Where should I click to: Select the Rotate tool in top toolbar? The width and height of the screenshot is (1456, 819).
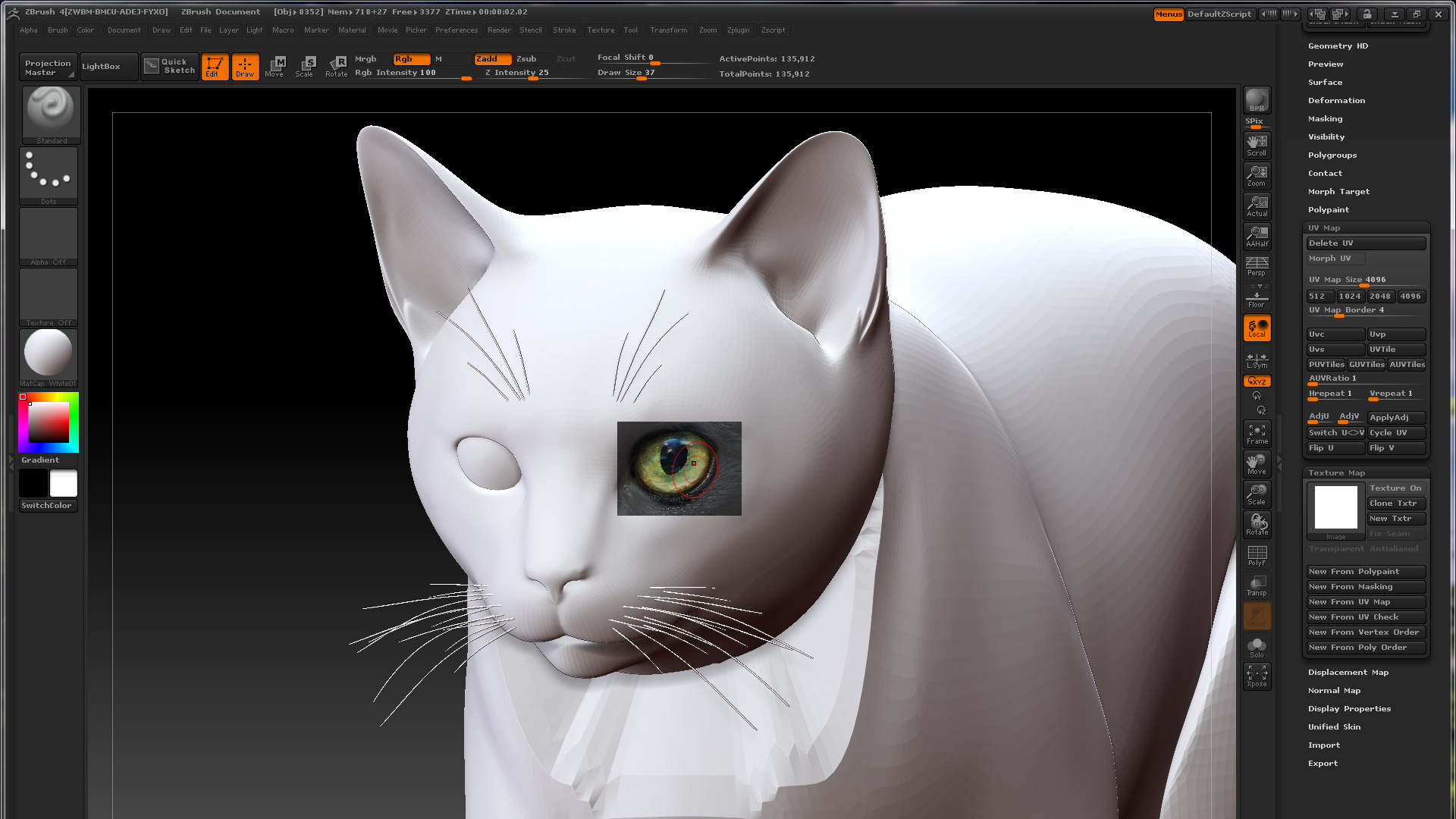pos(337,66)
